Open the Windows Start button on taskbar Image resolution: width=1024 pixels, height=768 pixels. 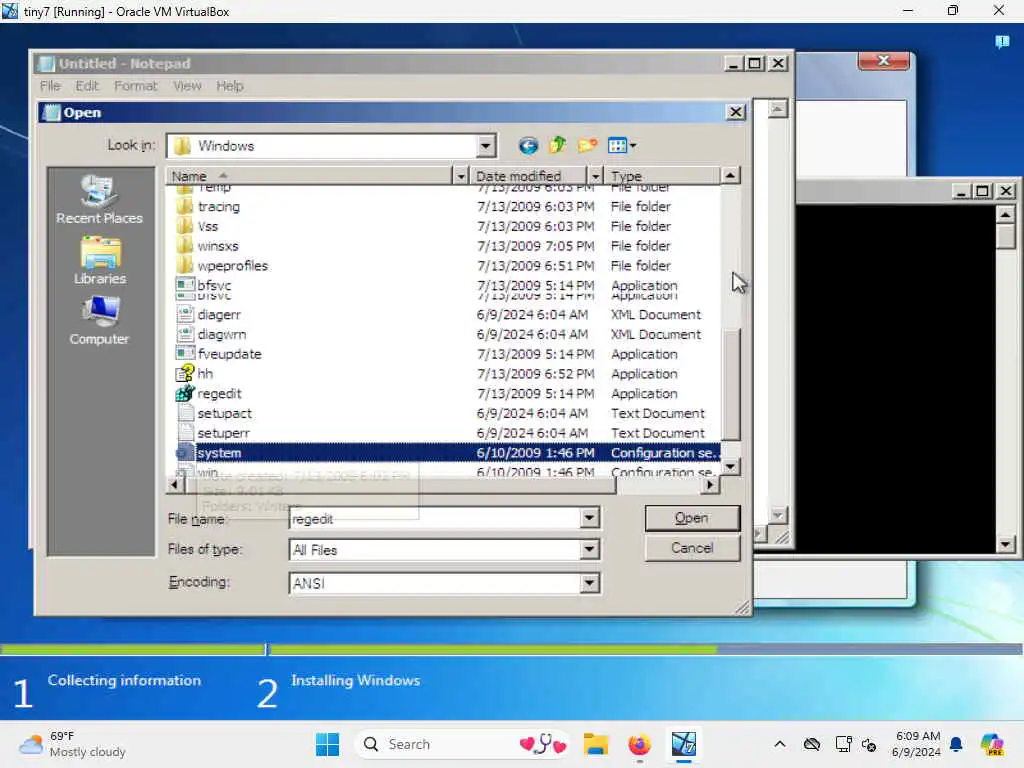(327, 744)
